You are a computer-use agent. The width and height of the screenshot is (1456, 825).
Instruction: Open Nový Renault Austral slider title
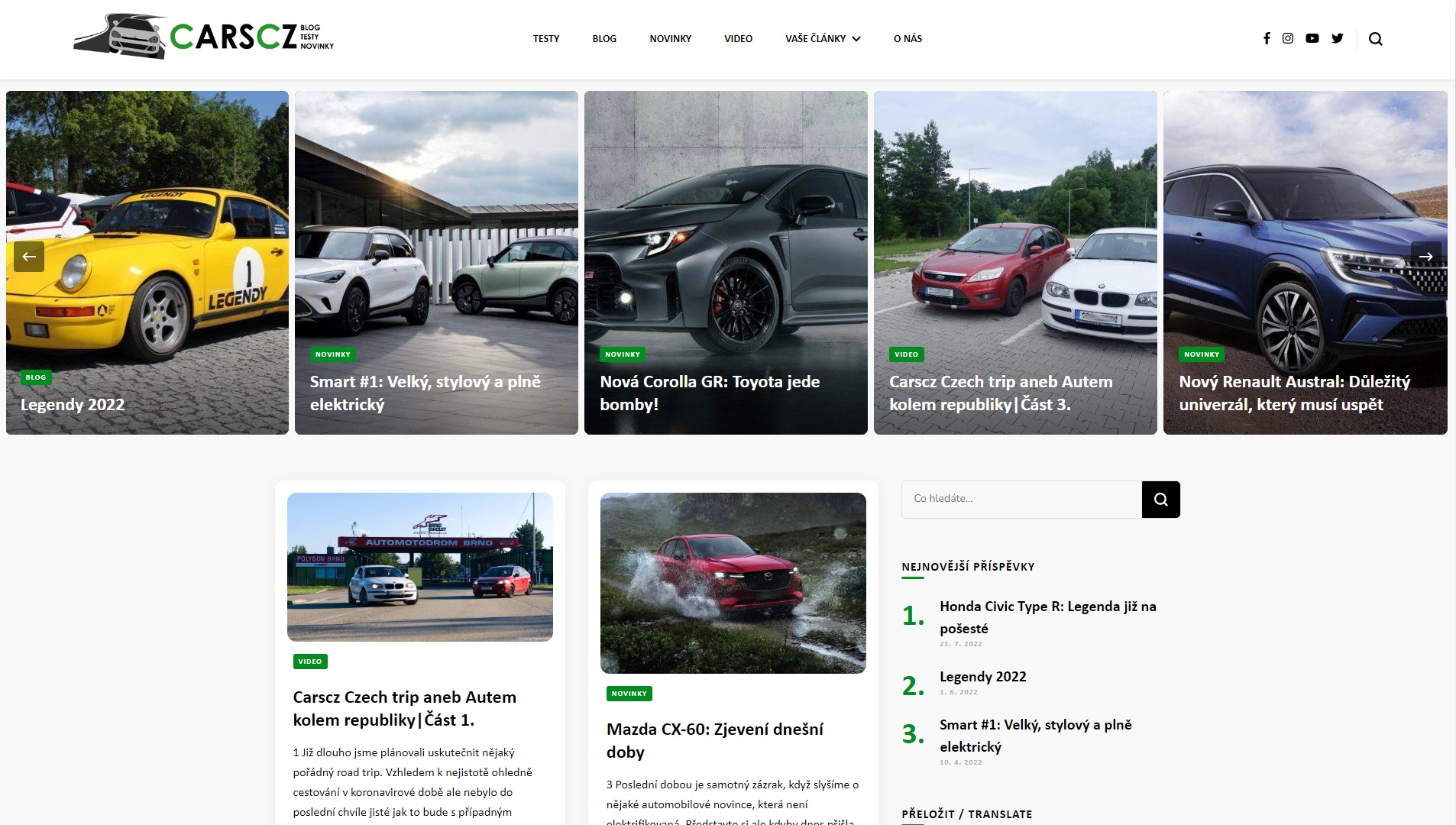click(x=1294, y=393)
